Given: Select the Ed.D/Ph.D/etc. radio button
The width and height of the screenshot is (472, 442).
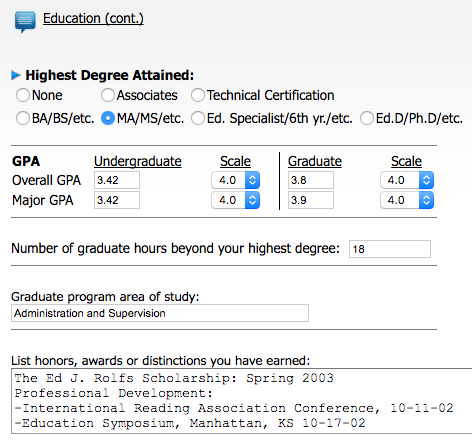Looking at the screenshot, I should [x=367, y=118].
